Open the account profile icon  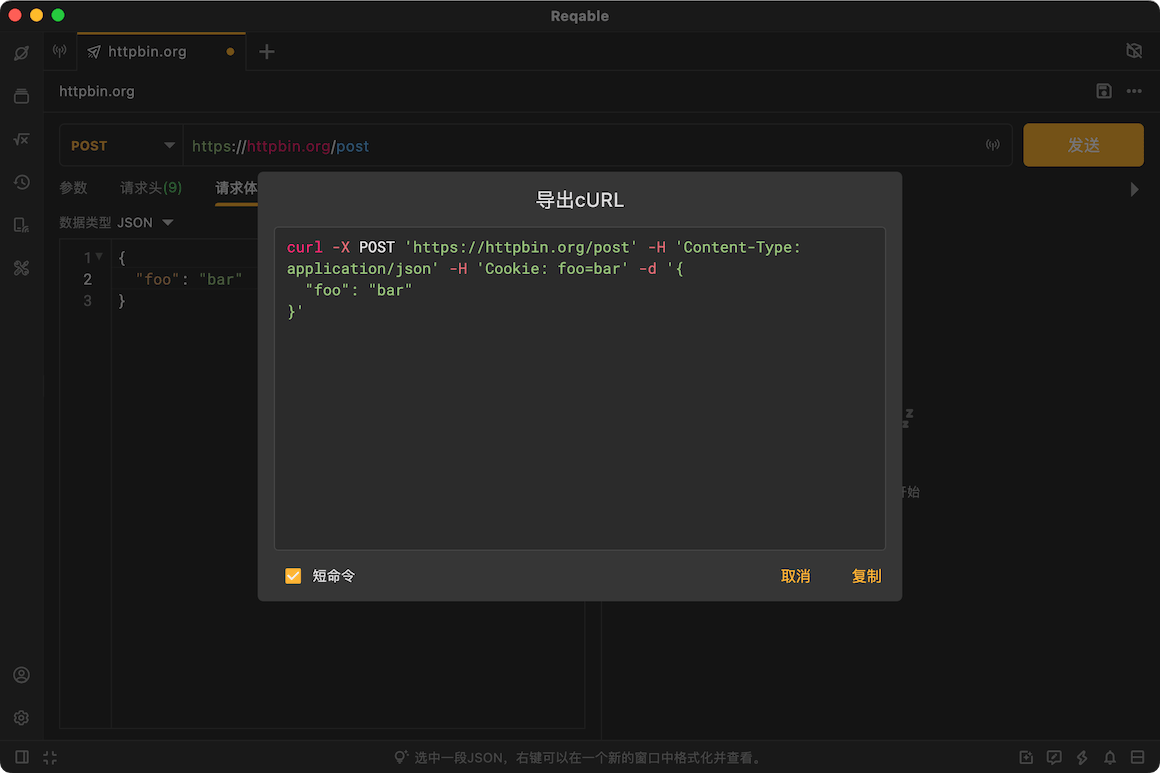pyautogui.click(x=21, y=675)
